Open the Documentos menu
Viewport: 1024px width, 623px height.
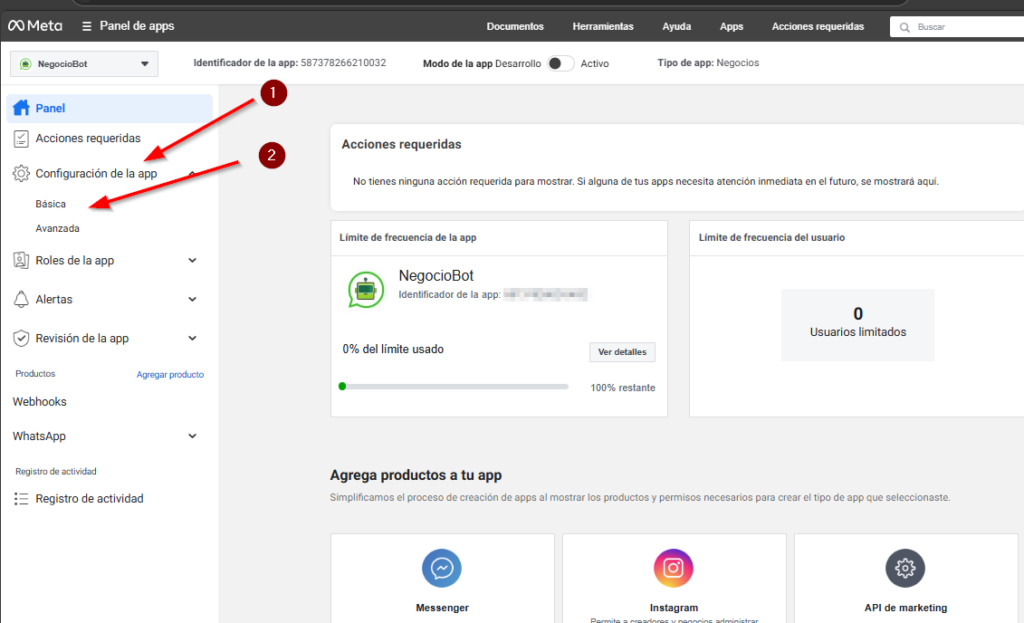pyautogui.click(x=515, y=27)
